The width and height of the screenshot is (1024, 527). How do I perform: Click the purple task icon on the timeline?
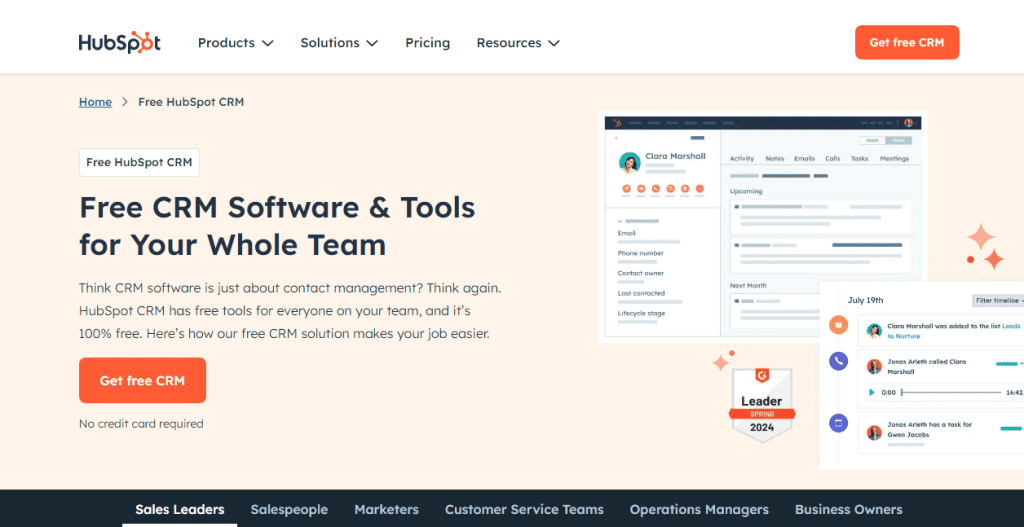tap(839, 423)
